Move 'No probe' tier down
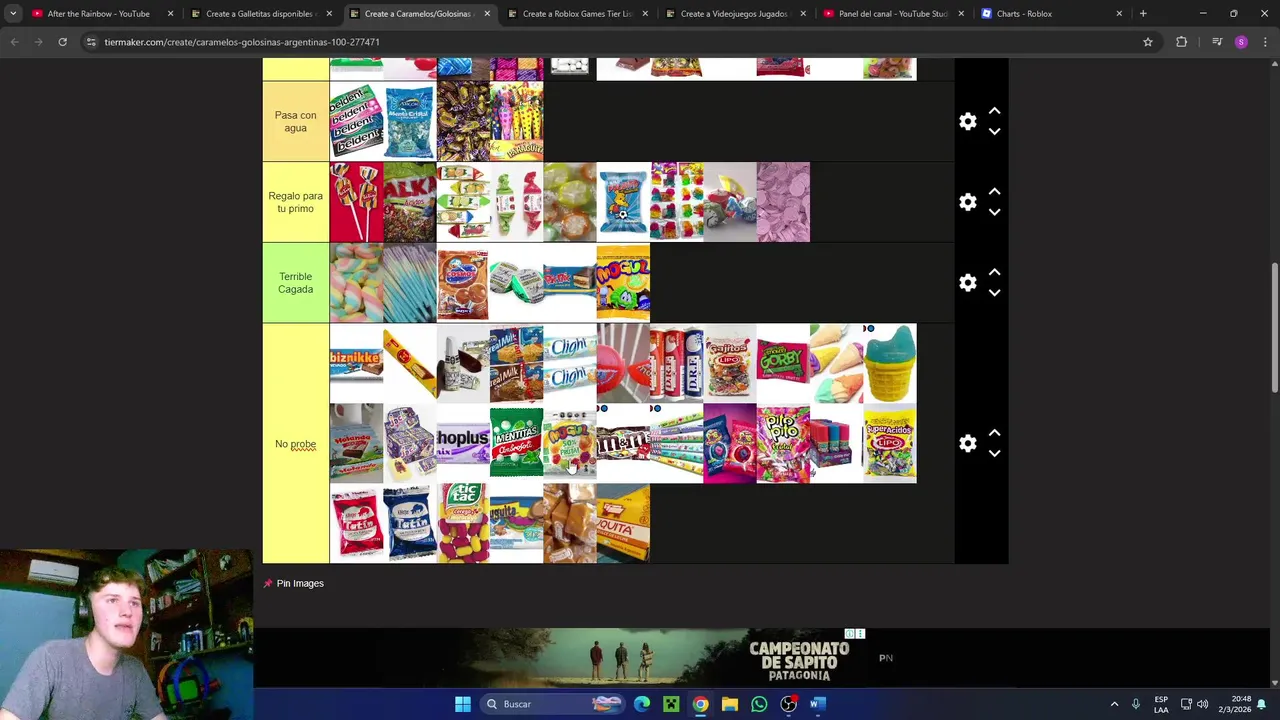Viewport: 1280px width, 720px height. click(994, 454)
